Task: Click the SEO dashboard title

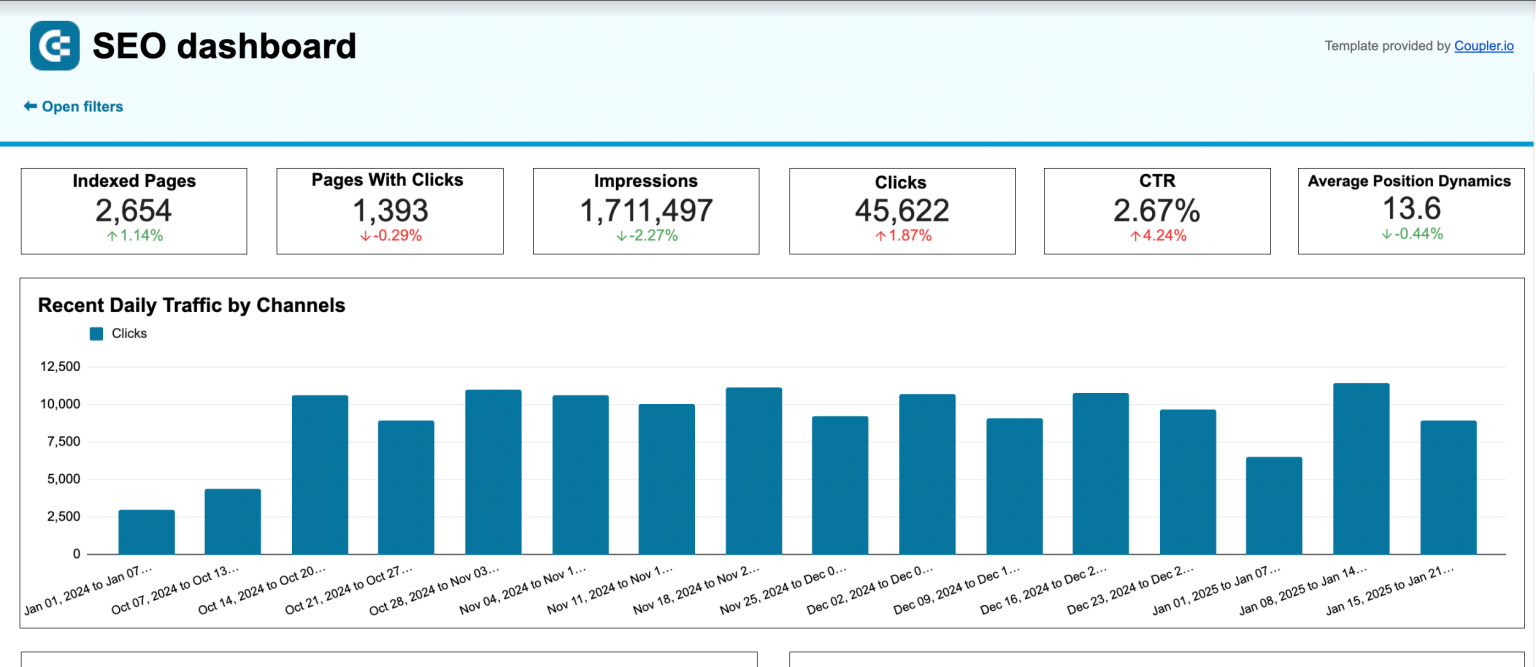Action: click(224, 45)
